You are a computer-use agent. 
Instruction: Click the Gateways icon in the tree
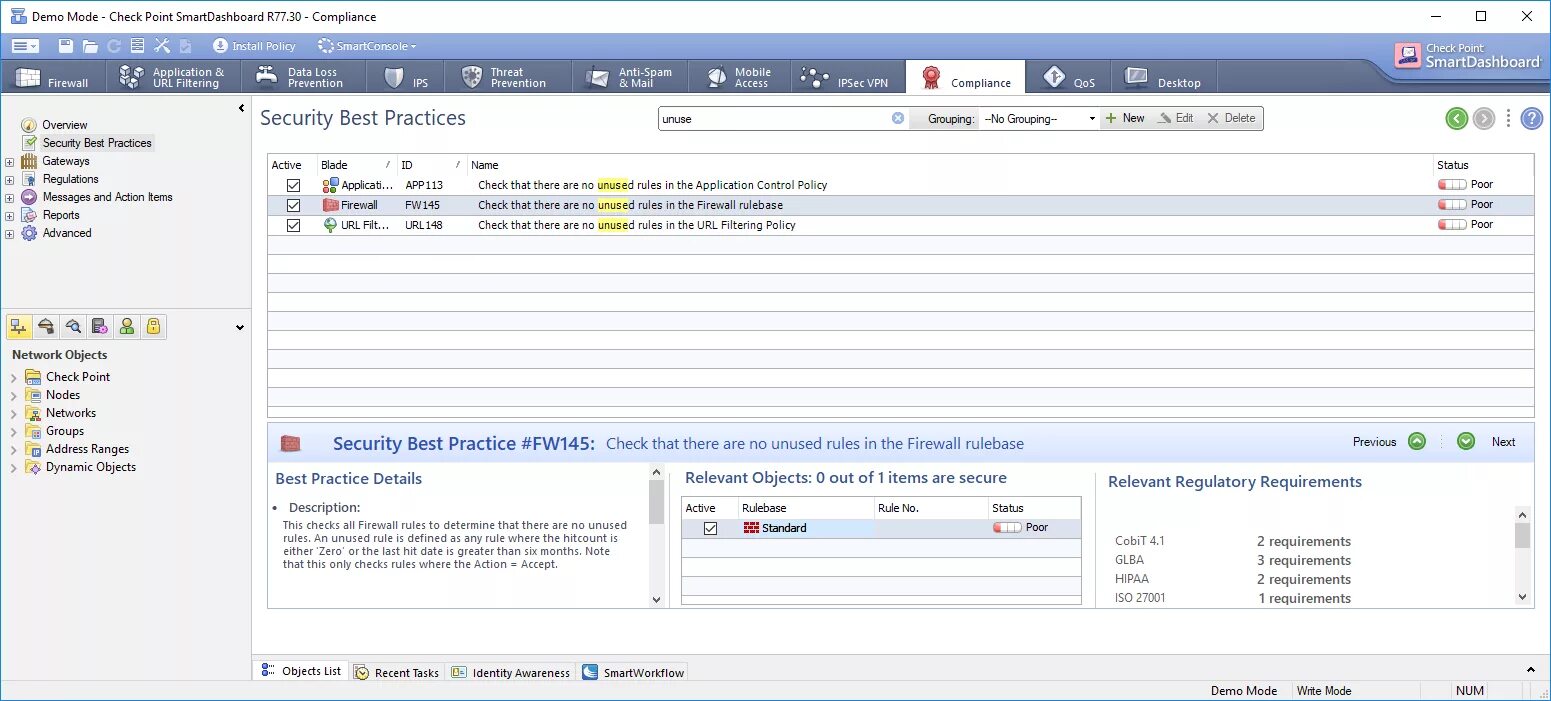[x=29, y=161]
